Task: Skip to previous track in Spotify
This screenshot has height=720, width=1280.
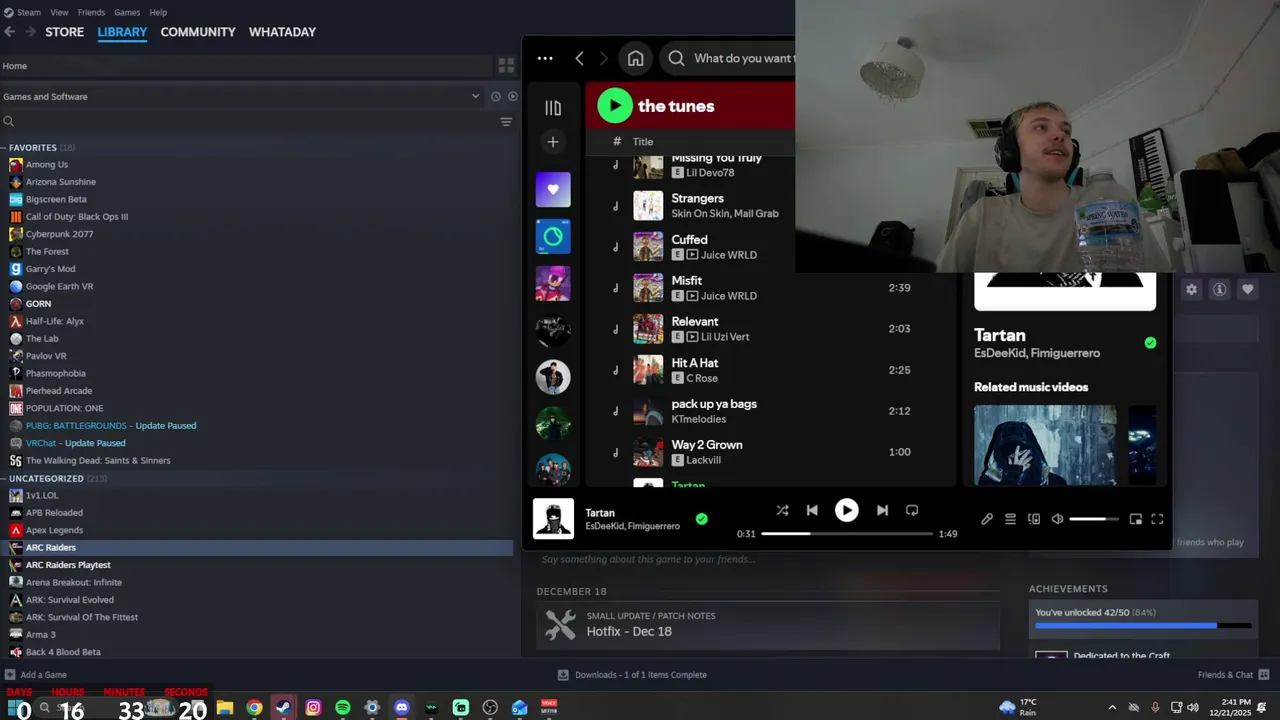Action: click(x=812, y=510)
